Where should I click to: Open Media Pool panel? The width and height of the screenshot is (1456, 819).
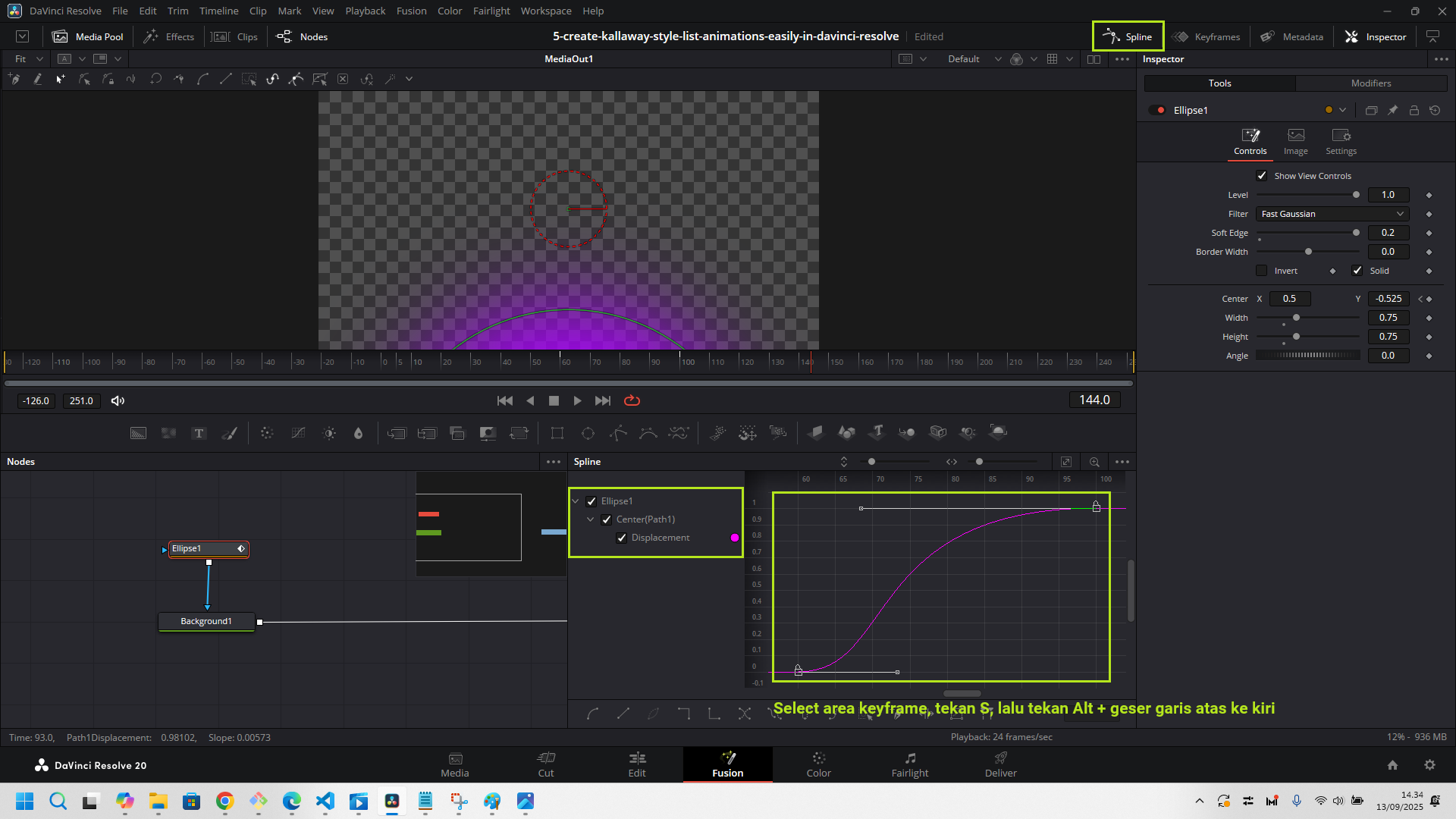tap(88, 36)
